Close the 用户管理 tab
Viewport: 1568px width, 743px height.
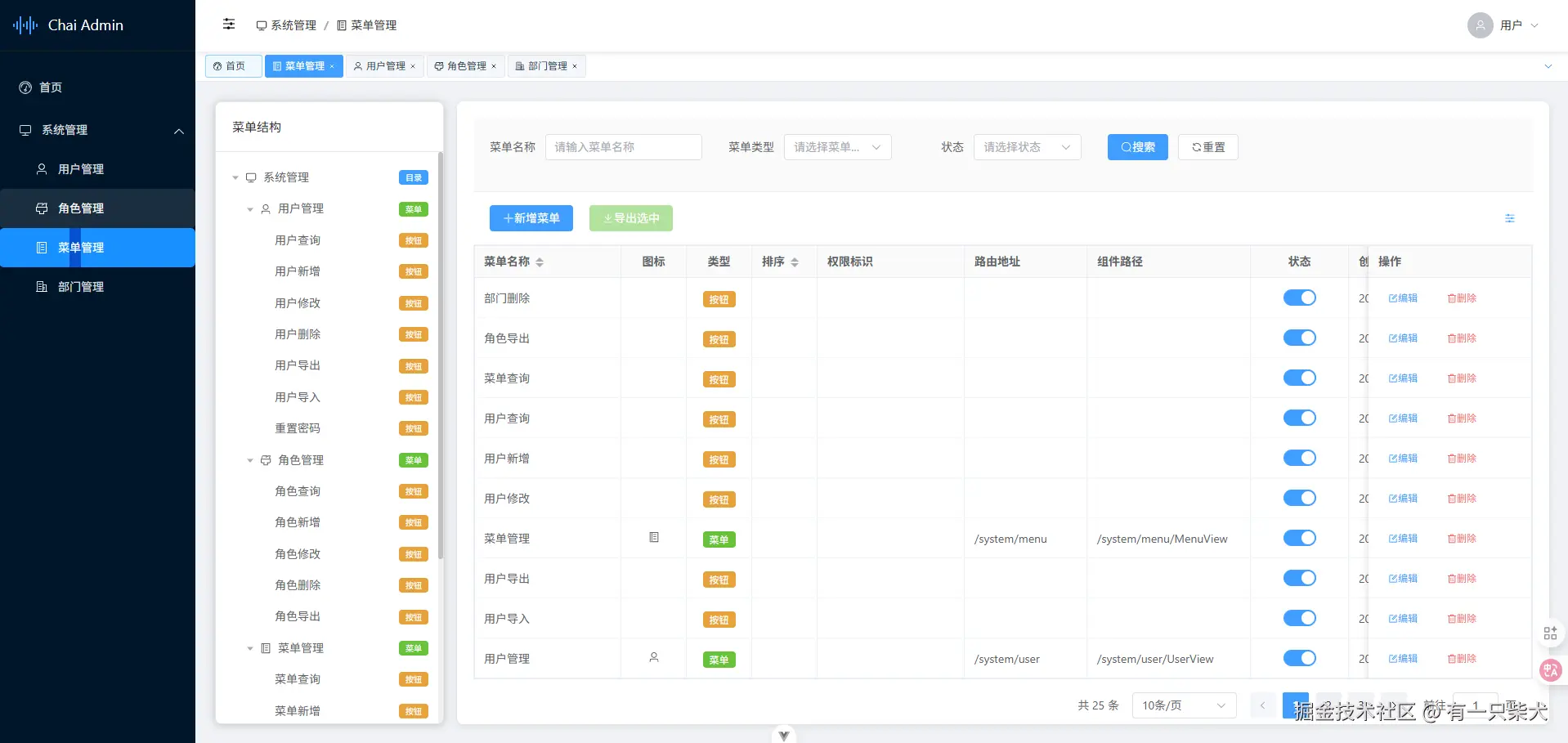point(413,66)
